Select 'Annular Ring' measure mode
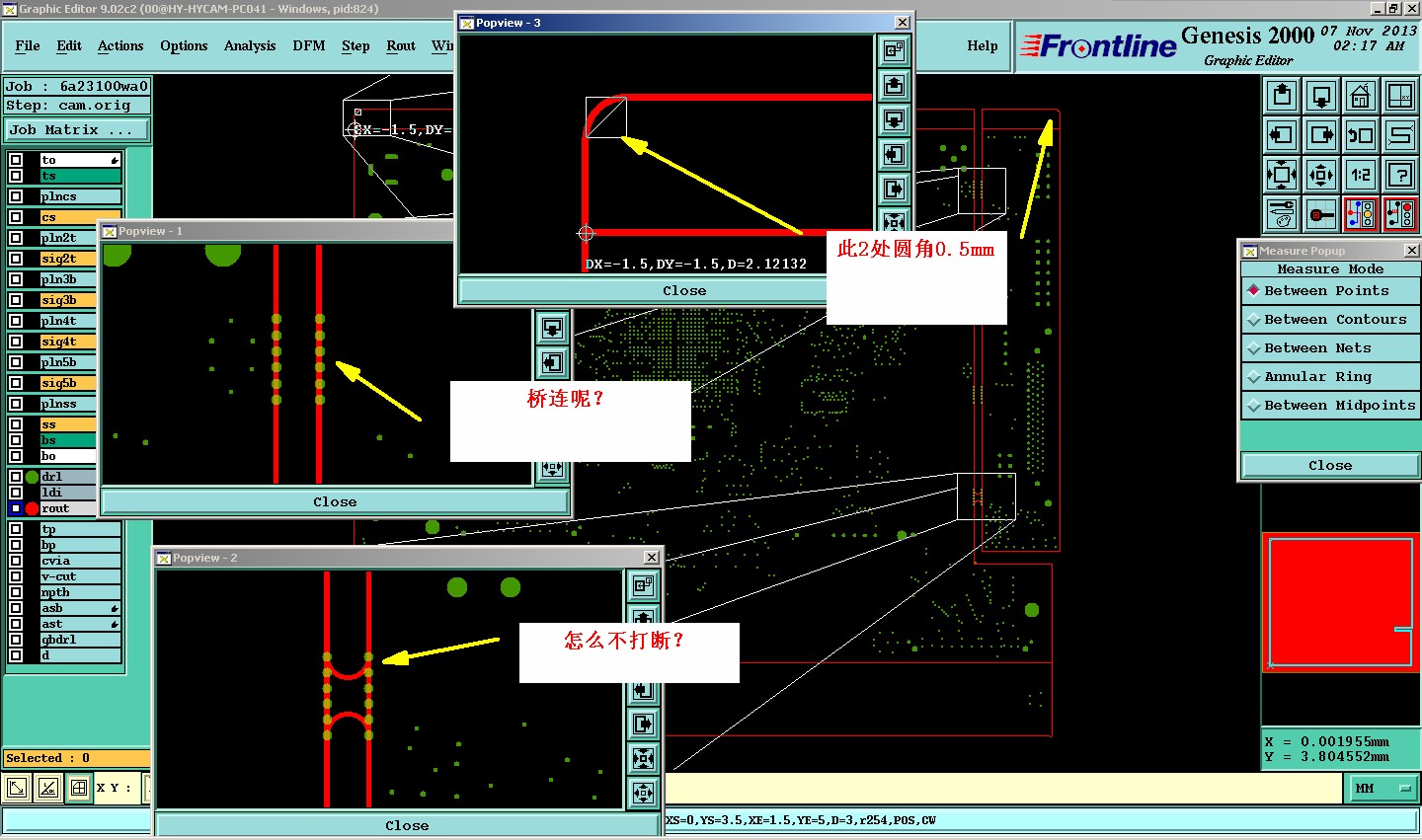The height and width of the screenshot is (840, 1422). click(1330, 377)
